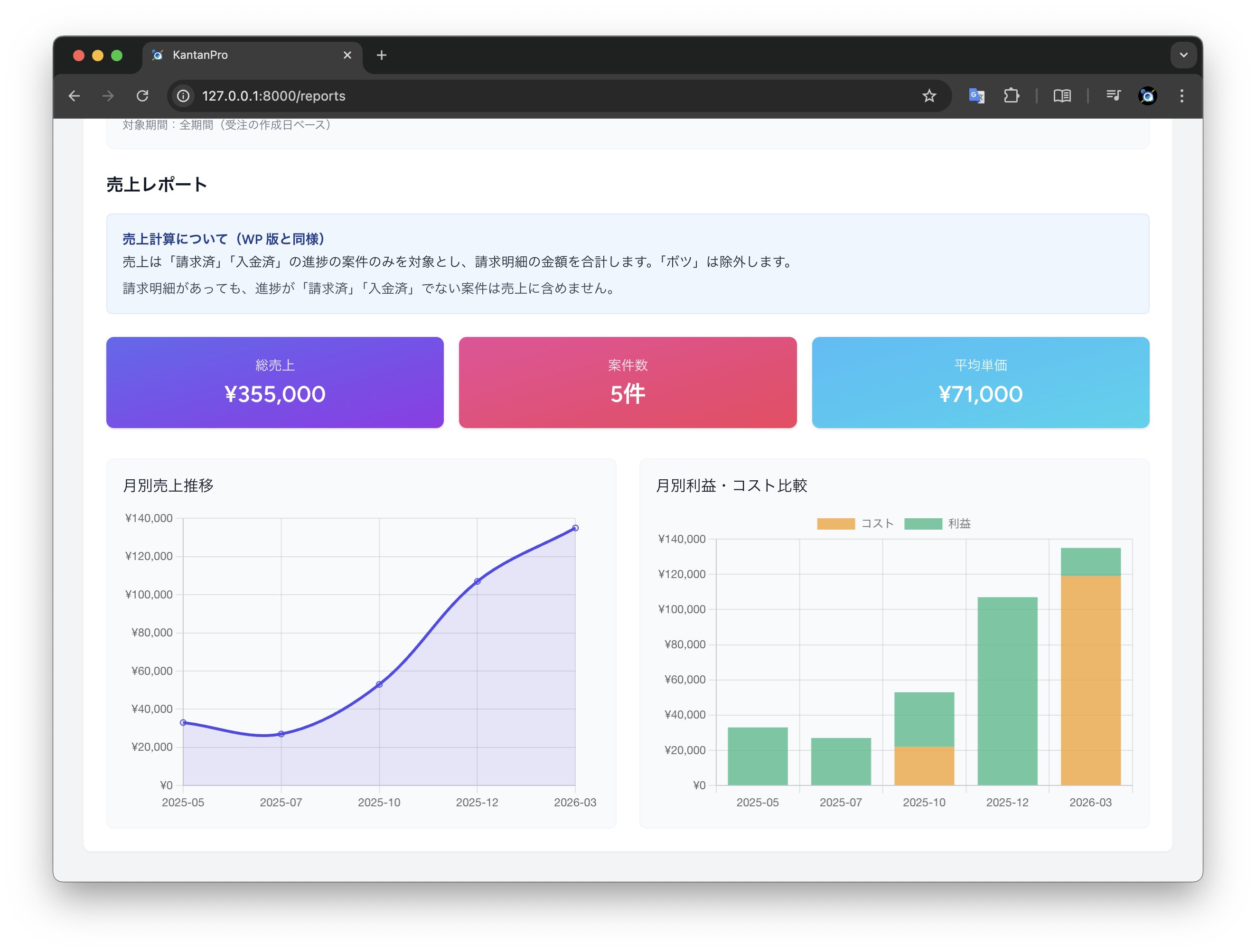Open the Chrome three-dot menu
The width and height of the screenshot is (1256, 952).
1181,96
